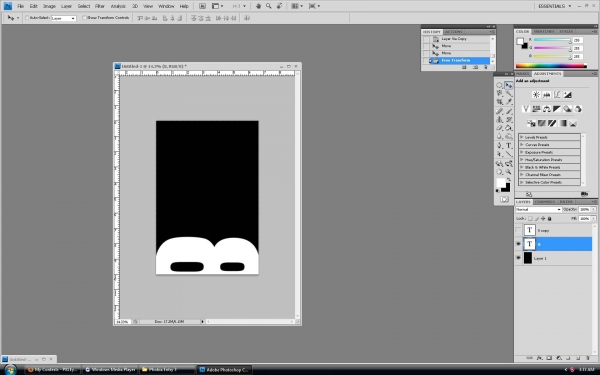Select the Path Selection tool
This screenshot has height=375, width=600.
click(499, 154)
